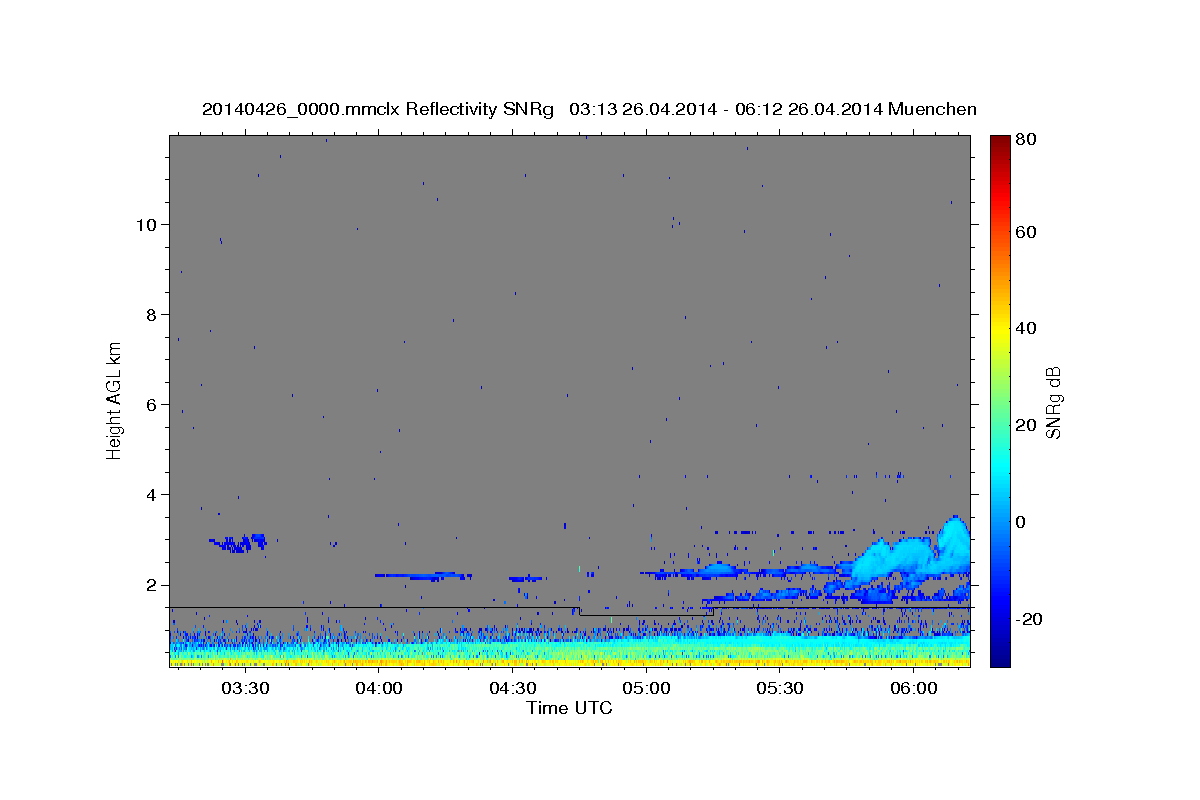Click the colorbar value 80
1200x800 pixels.
[1027, 140]
